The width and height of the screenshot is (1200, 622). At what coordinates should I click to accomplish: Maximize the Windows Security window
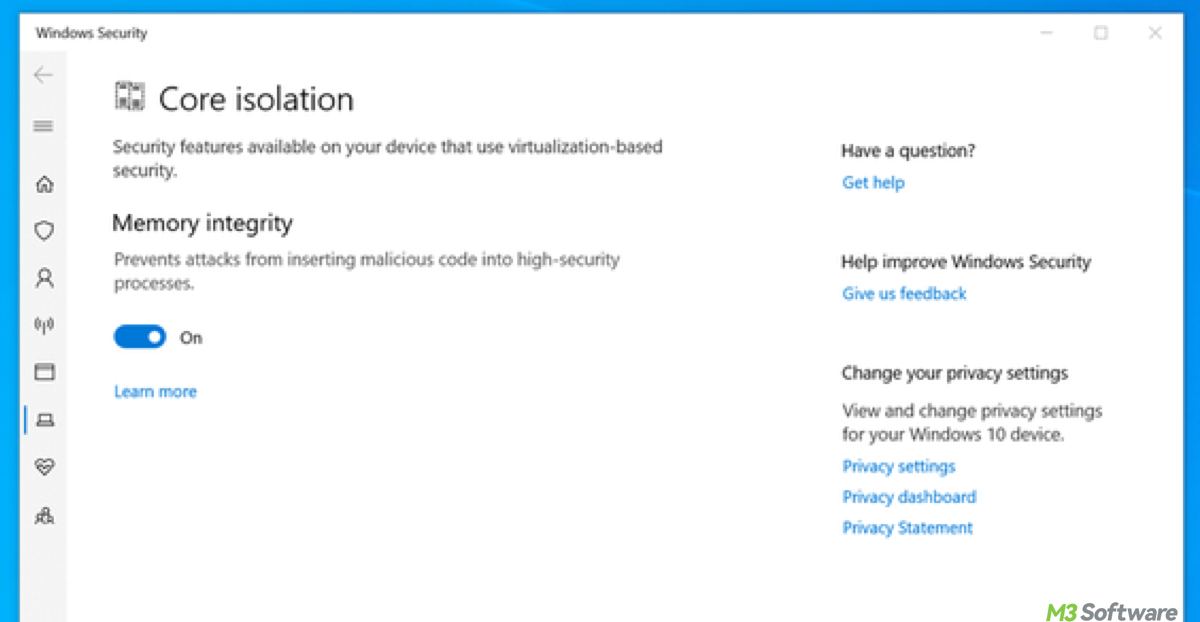(1101, 33)
